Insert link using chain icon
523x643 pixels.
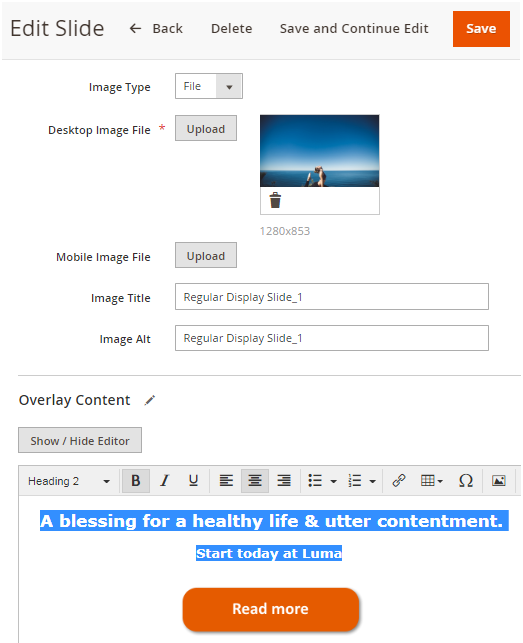pyautogui.click(x=399, y=481)
